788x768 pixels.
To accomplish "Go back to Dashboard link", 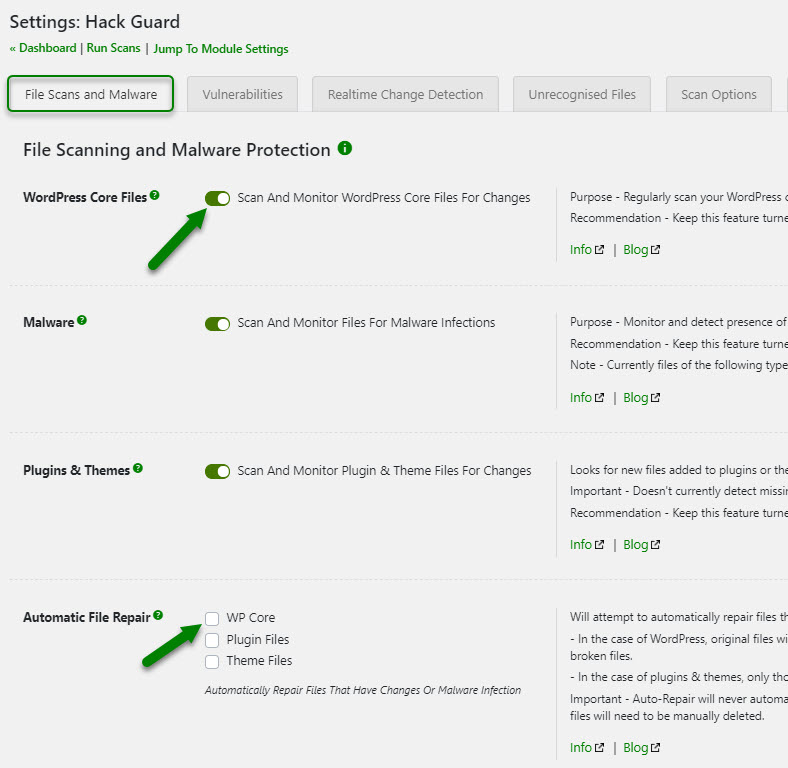I will click(43, 48).
